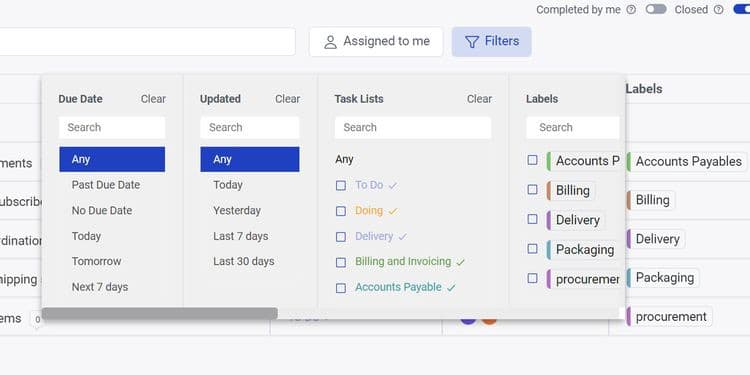Check the Billing label checkbox
The image size is (750, 375).
click(532, 189)
